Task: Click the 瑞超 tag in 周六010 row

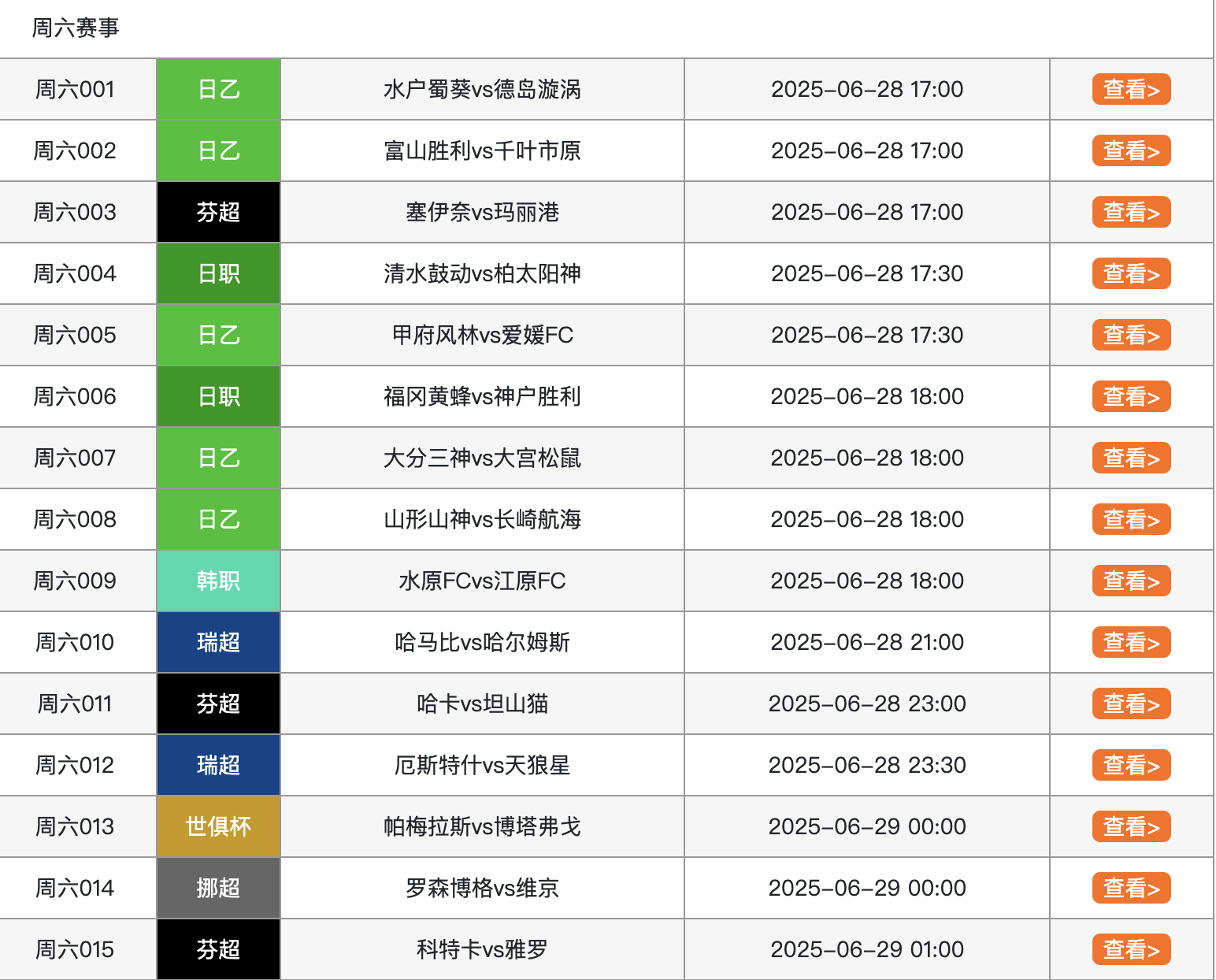Action: [218, 642]
